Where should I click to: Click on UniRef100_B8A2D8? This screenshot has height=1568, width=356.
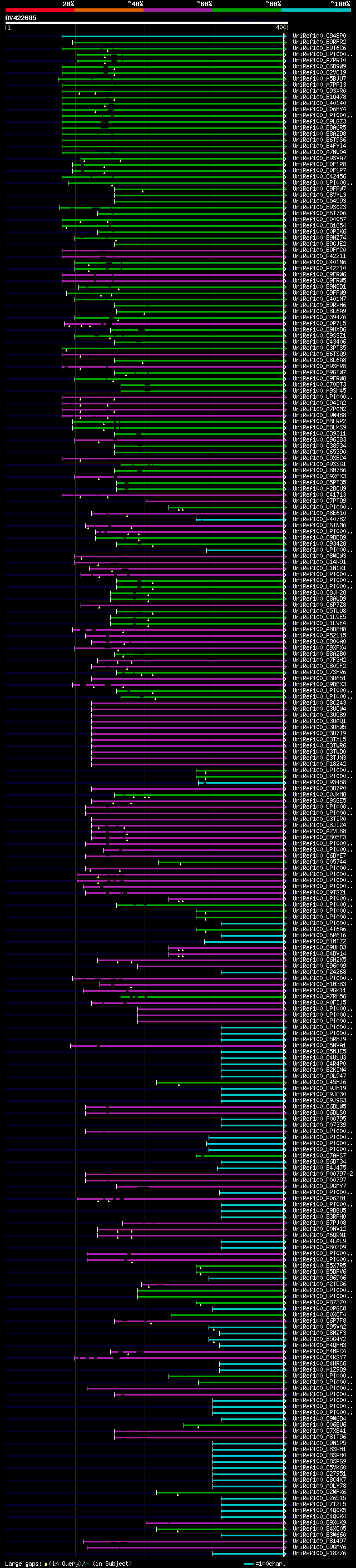(319, 133)
